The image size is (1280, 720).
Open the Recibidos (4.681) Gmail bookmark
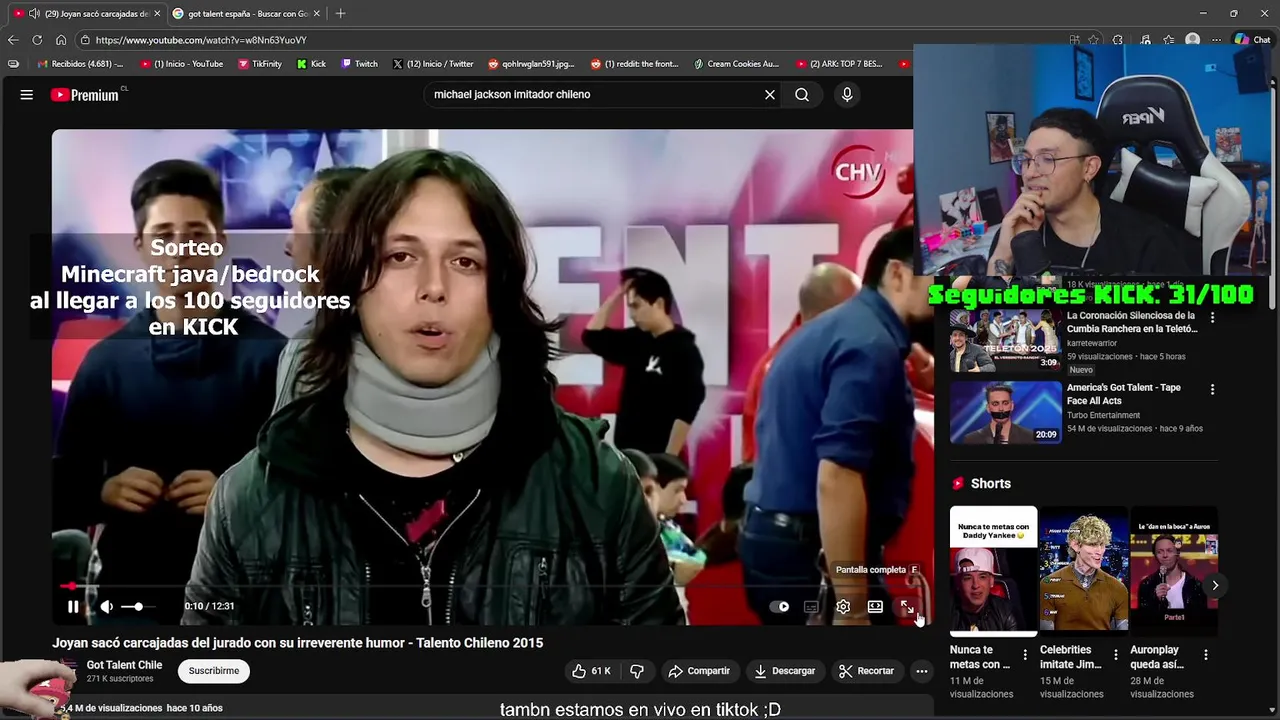80,64
